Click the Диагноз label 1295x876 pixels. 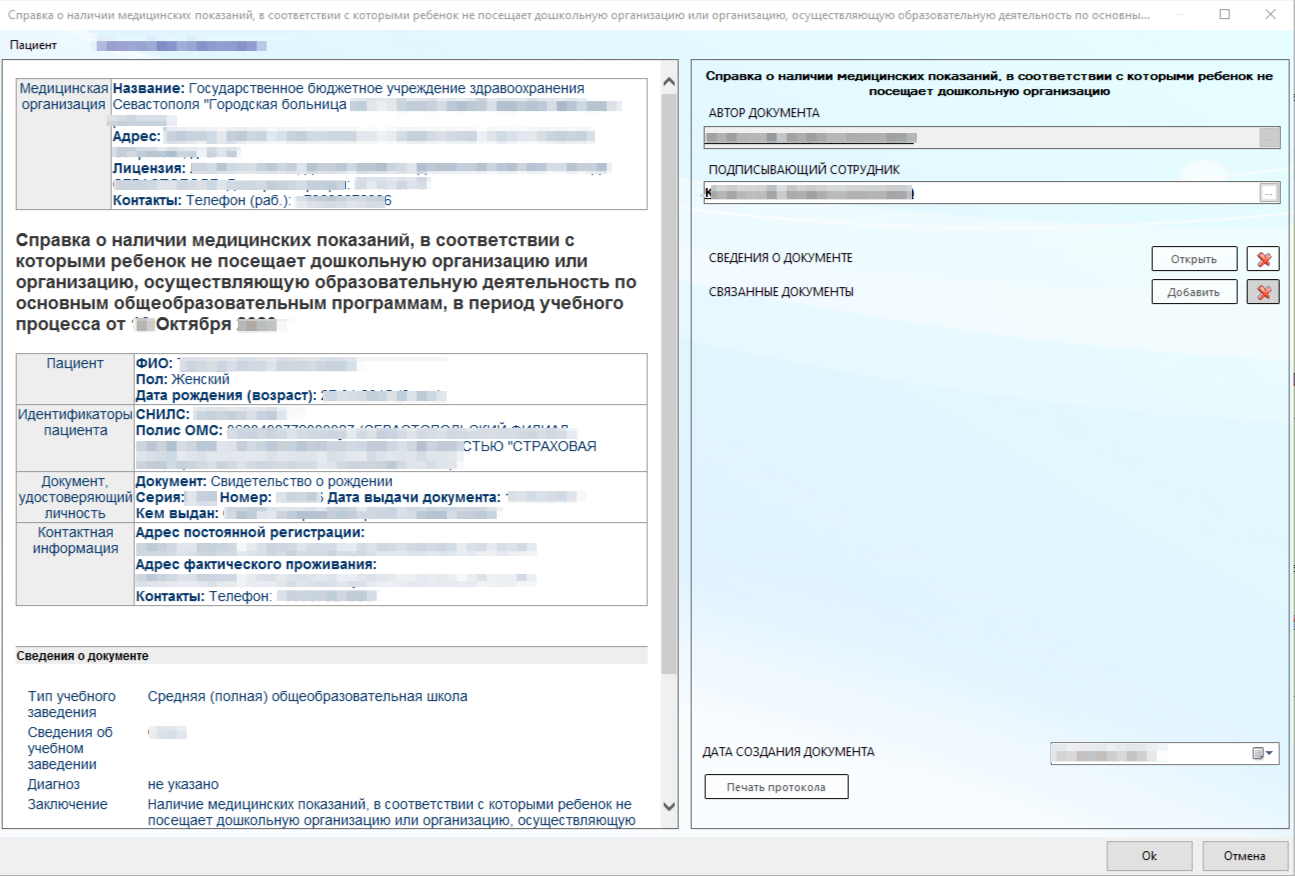[54, 784]
